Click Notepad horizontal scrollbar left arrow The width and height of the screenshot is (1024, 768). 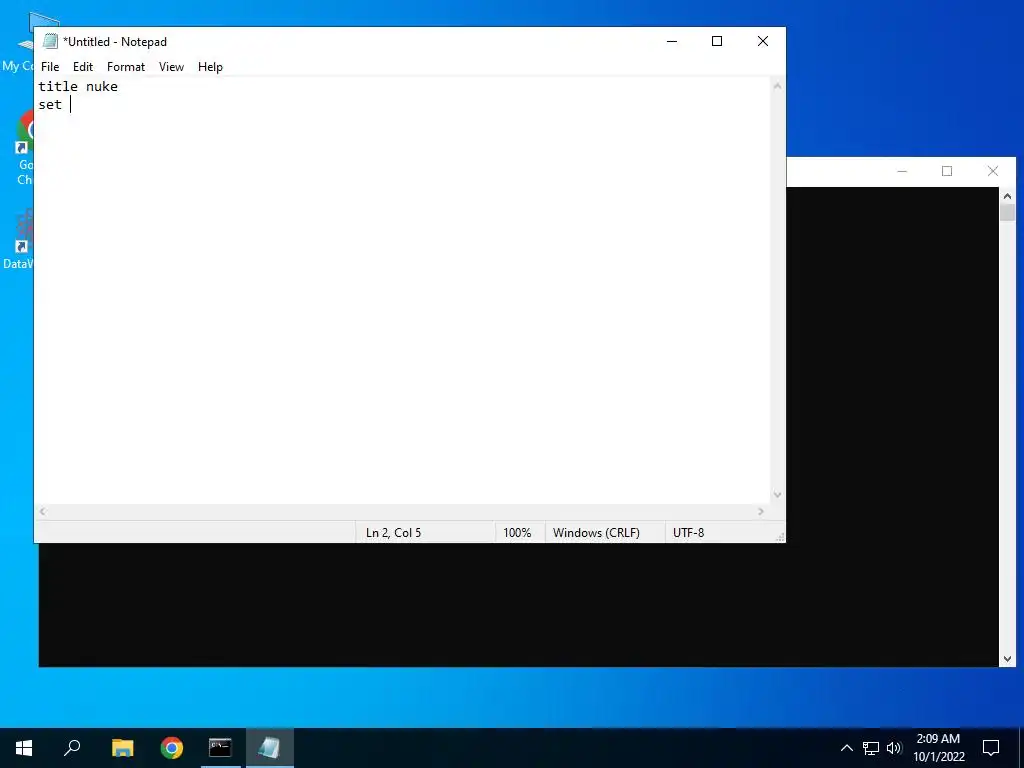coord(42,511)
